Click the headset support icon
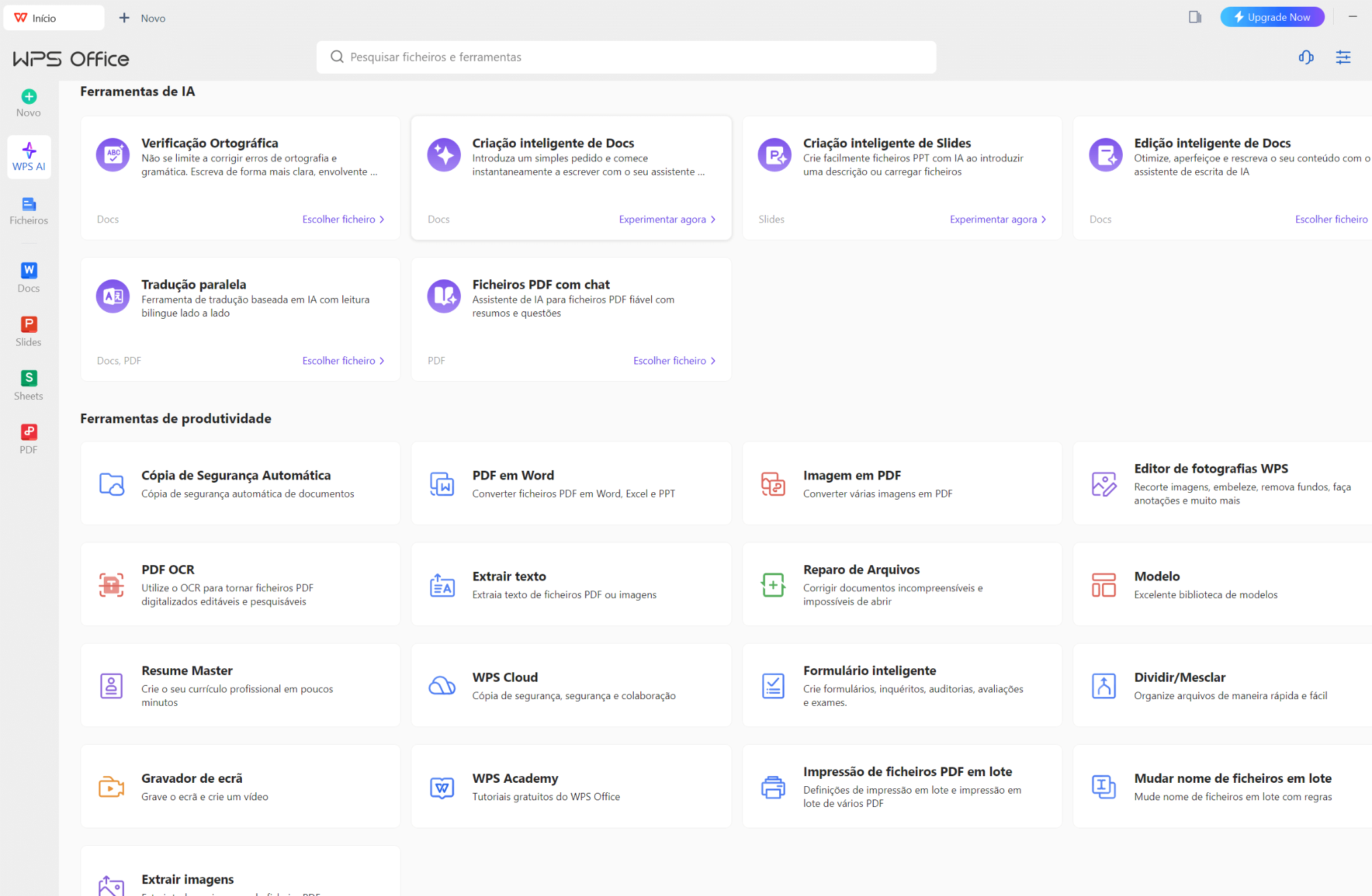Screen dimensions: 1372x896 pyautogui.click(x=1306, y=58)
